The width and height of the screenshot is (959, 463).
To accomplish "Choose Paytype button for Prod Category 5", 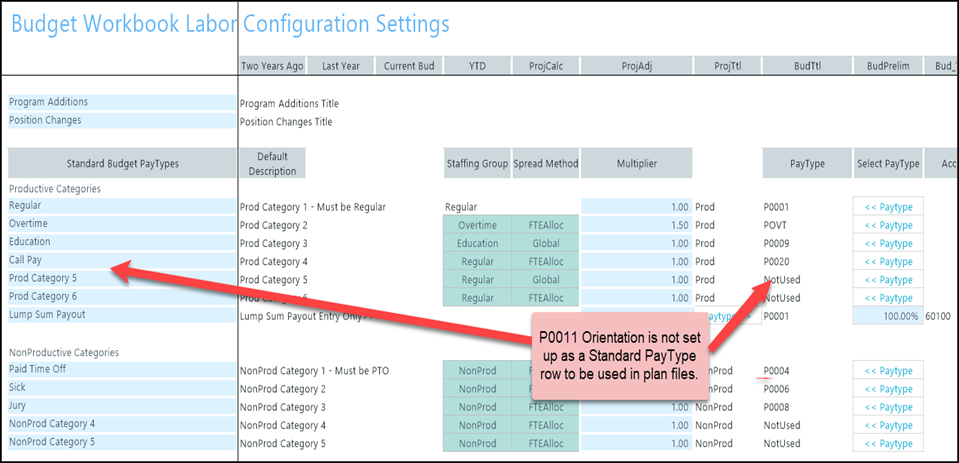I will coord(888,280).
